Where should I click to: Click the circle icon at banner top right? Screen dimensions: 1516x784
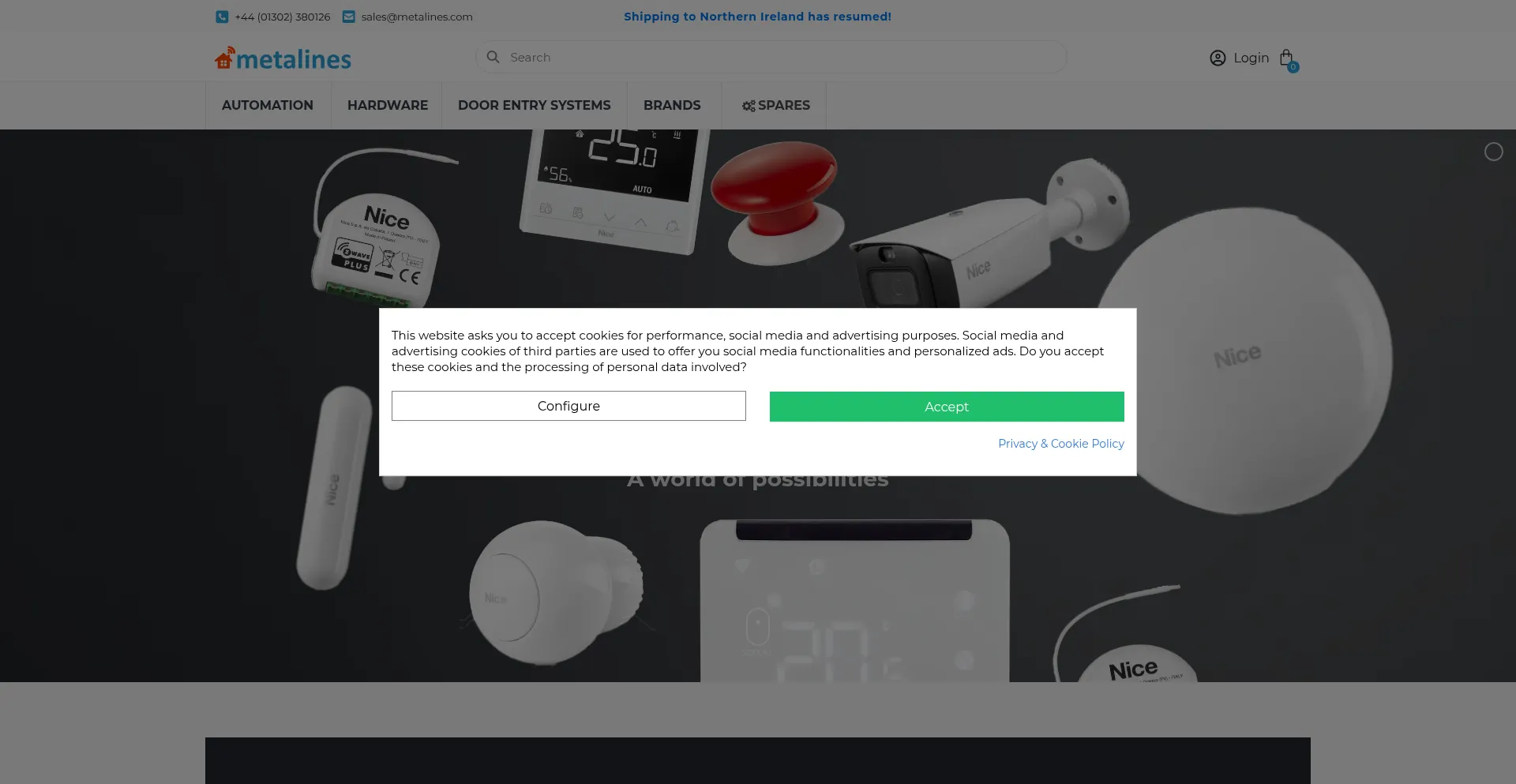click(x=1493, y=152)
